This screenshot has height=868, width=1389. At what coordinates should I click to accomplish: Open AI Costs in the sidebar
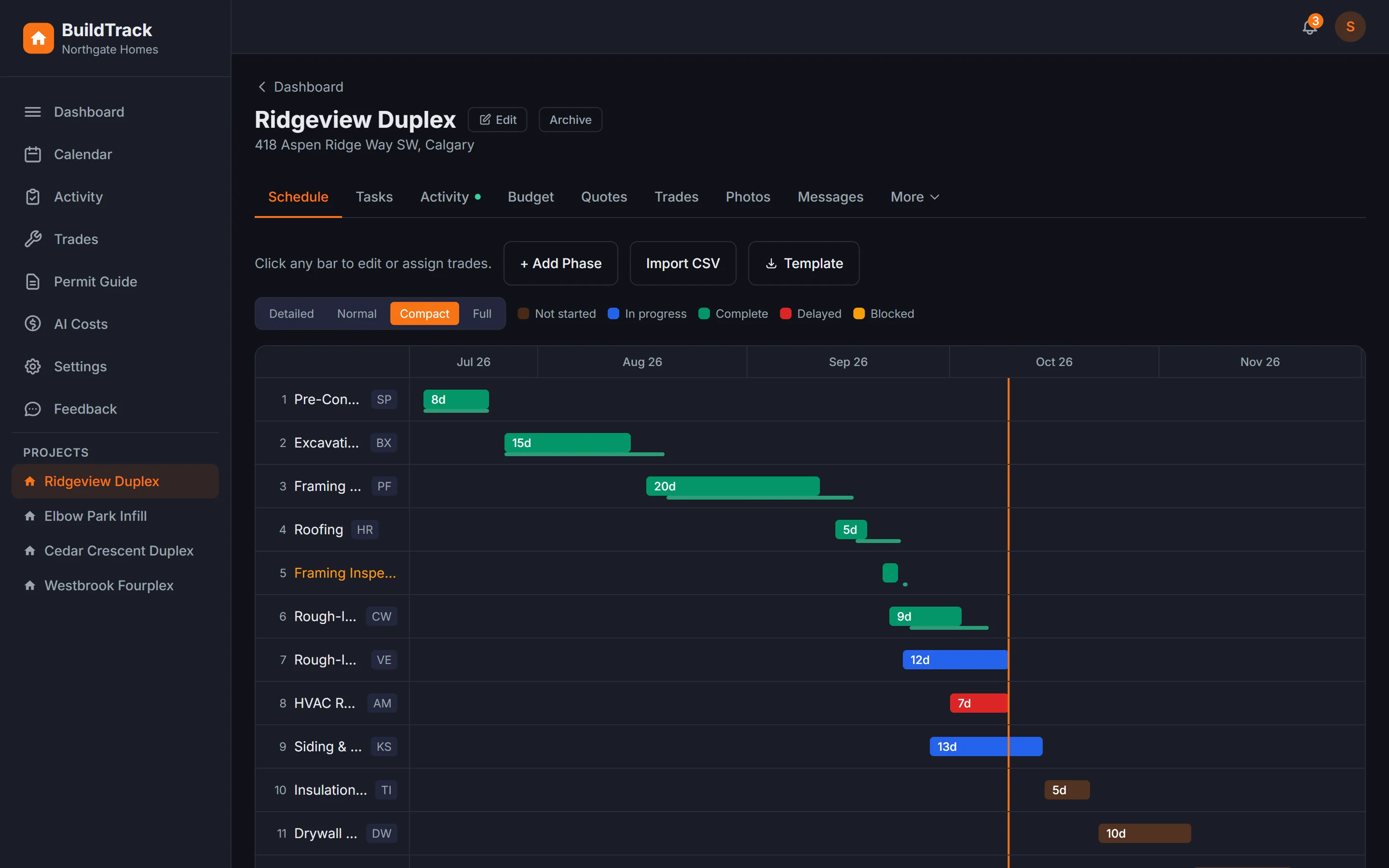click(115, 325)
